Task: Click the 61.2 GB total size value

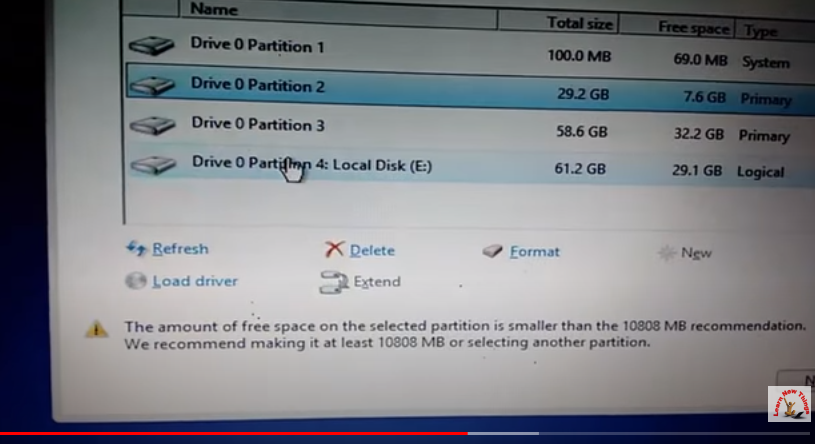Action: 580,168
